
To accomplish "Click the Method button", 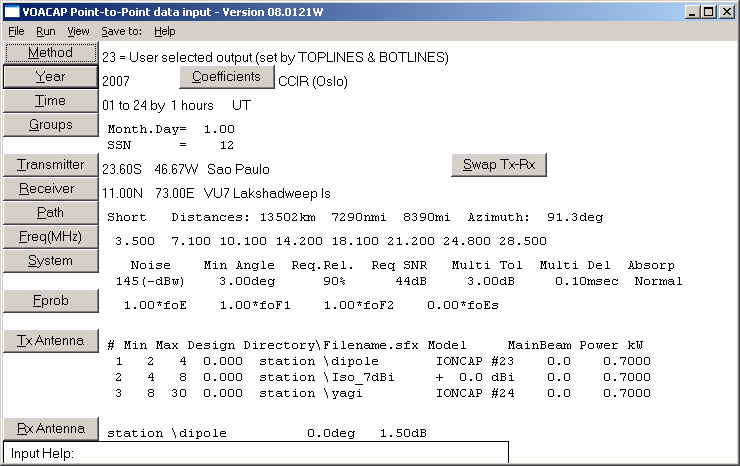I will coord(50,52).
